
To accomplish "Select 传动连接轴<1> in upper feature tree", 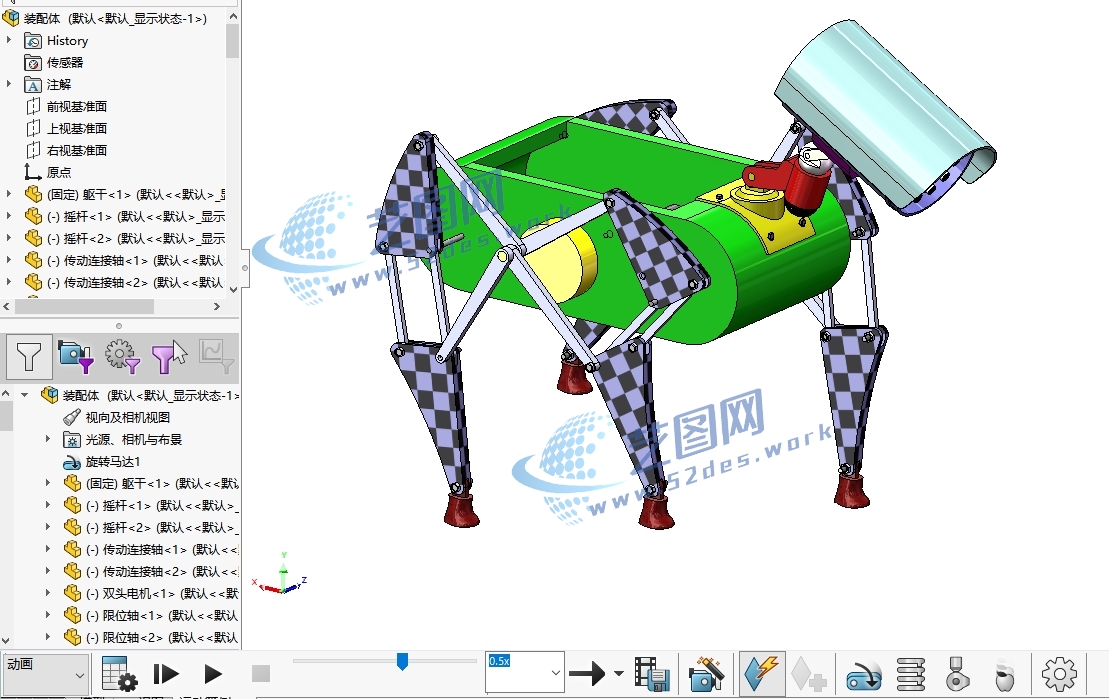I will pyautogui.click(x=135, y=260).
